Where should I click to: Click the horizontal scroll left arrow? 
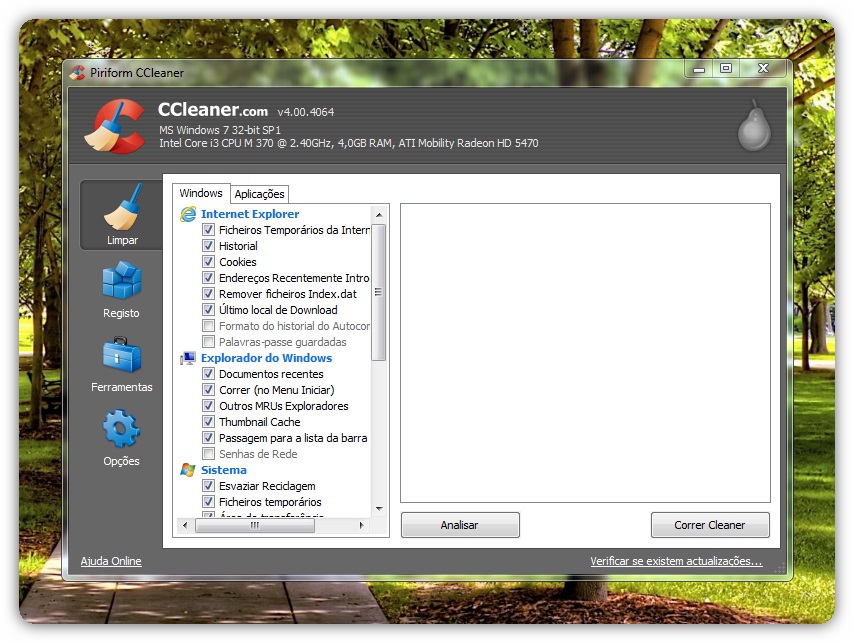(x=185, y=525)
